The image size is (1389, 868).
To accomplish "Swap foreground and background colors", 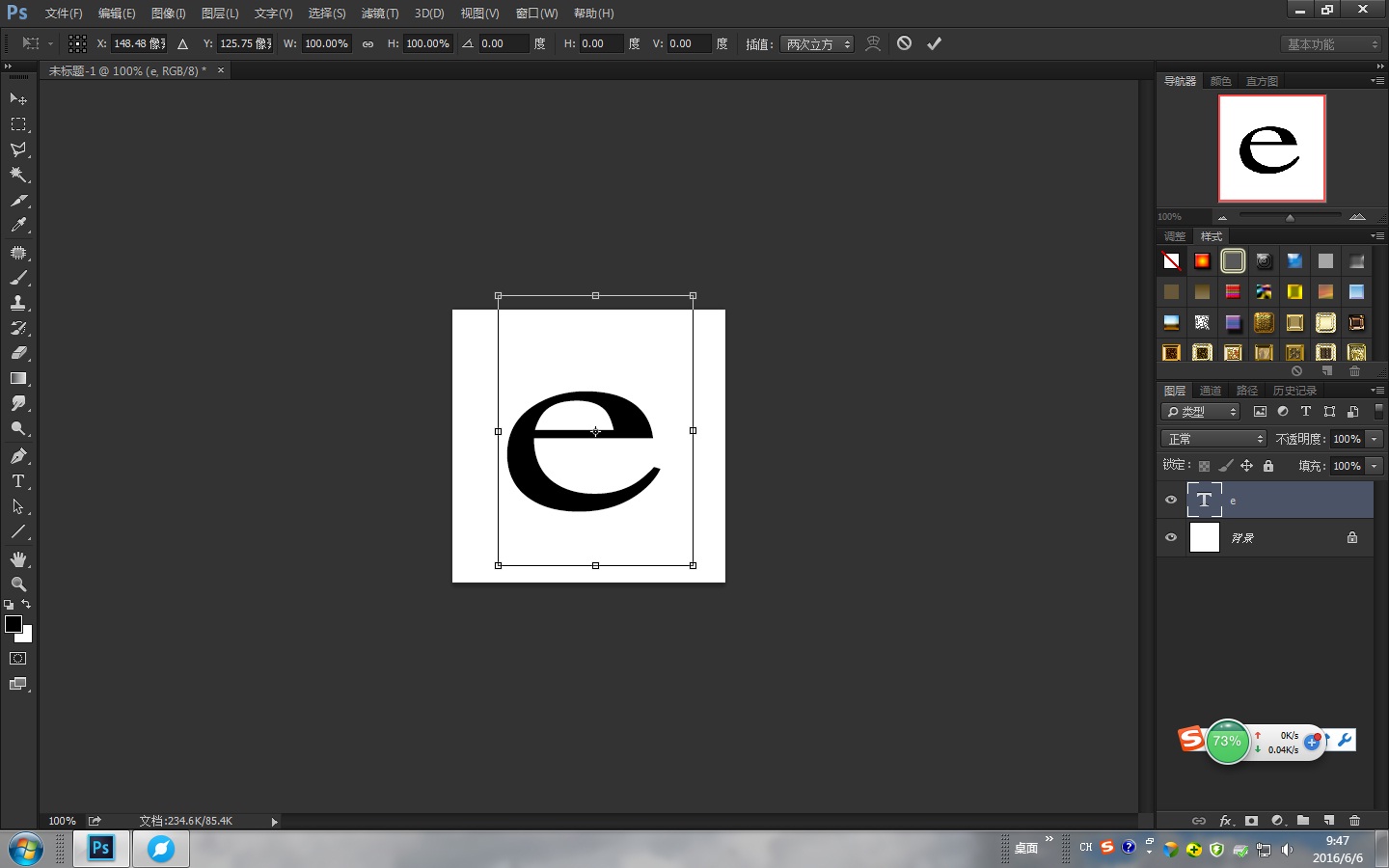I will coord(26,605).
